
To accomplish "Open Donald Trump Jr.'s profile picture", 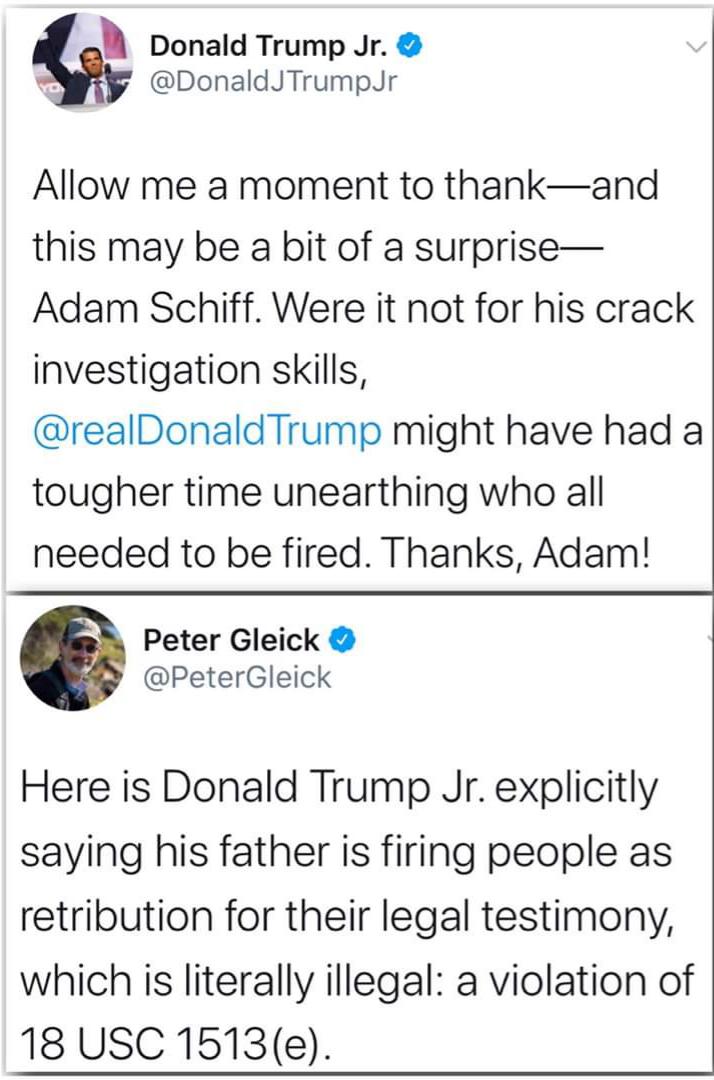I will pos(83,63).
